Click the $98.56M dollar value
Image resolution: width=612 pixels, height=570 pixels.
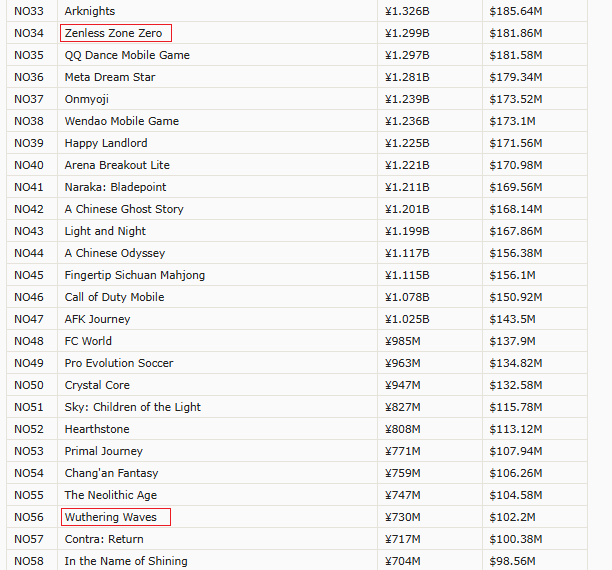(512, 561)
